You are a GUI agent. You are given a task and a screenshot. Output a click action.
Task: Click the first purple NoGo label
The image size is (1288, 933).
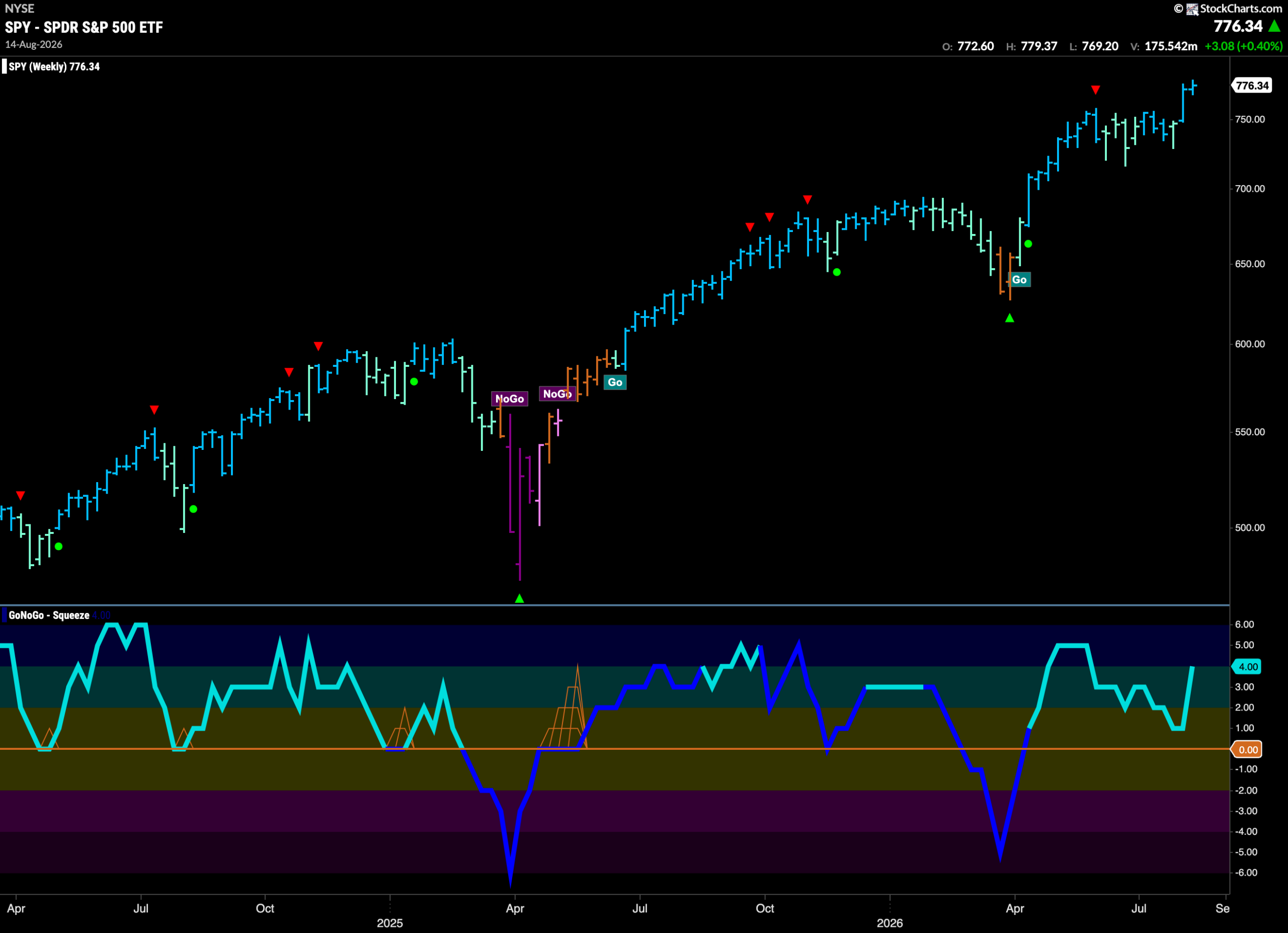pos(509,399)
